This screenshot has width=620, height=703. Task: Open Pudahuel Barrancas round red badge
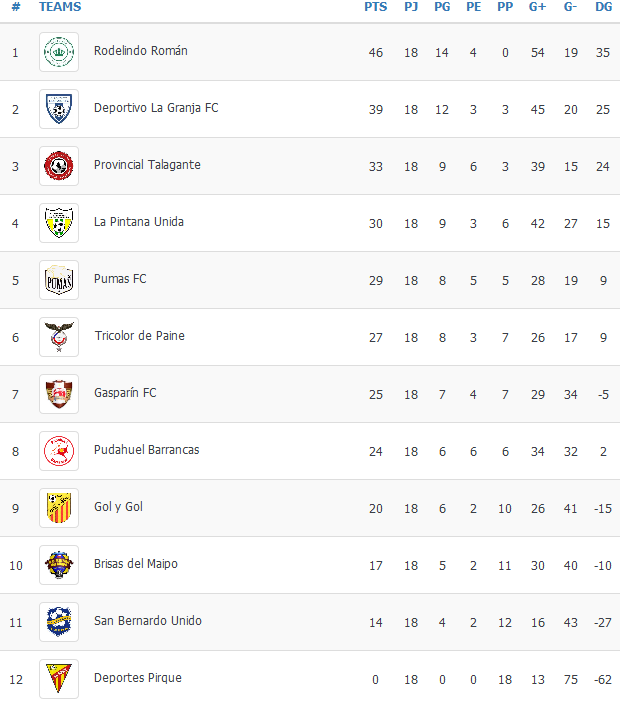(59, 451)
